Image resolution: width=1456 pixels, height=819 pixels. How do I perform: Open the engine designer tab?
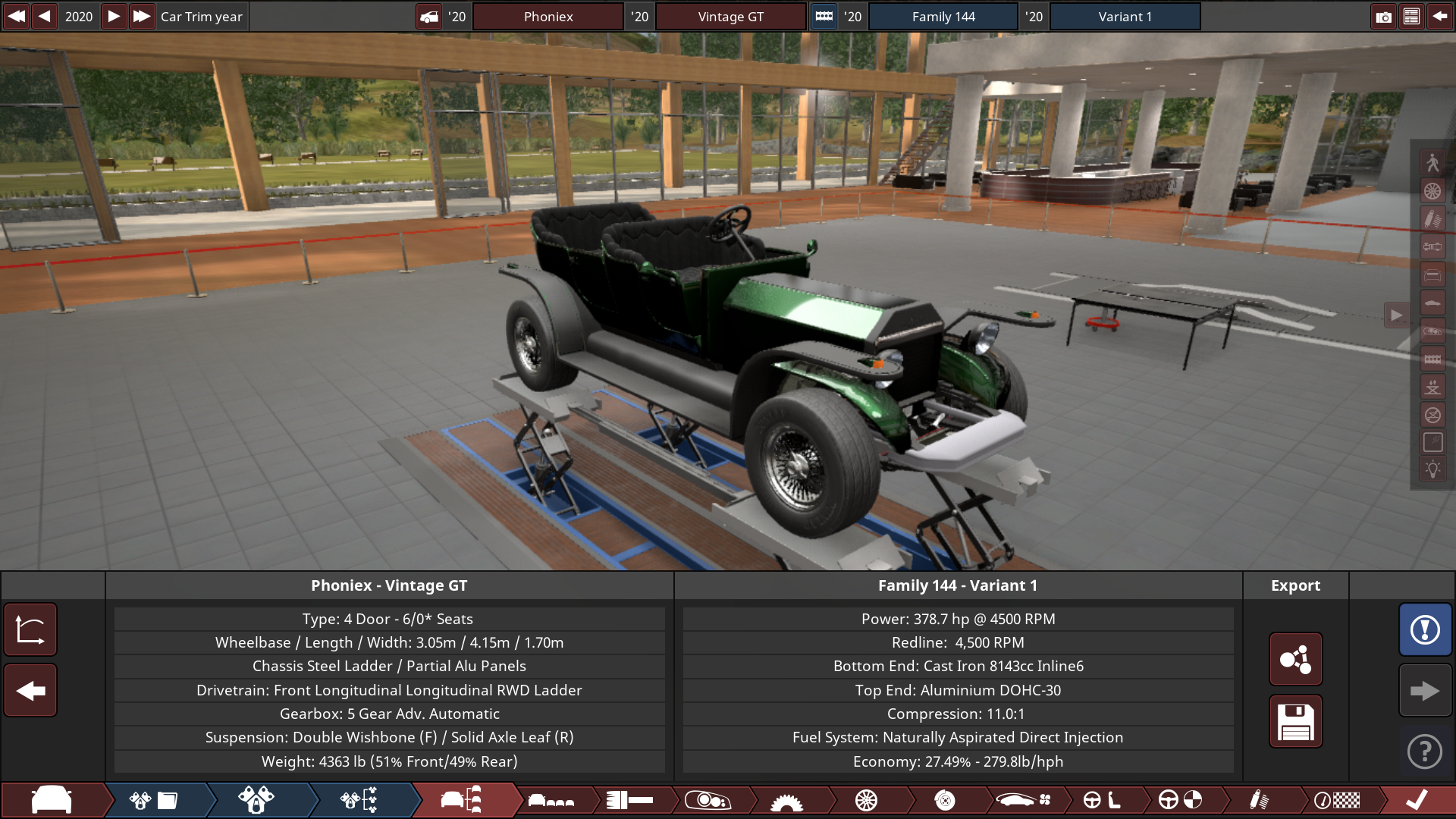click(256, 800)
